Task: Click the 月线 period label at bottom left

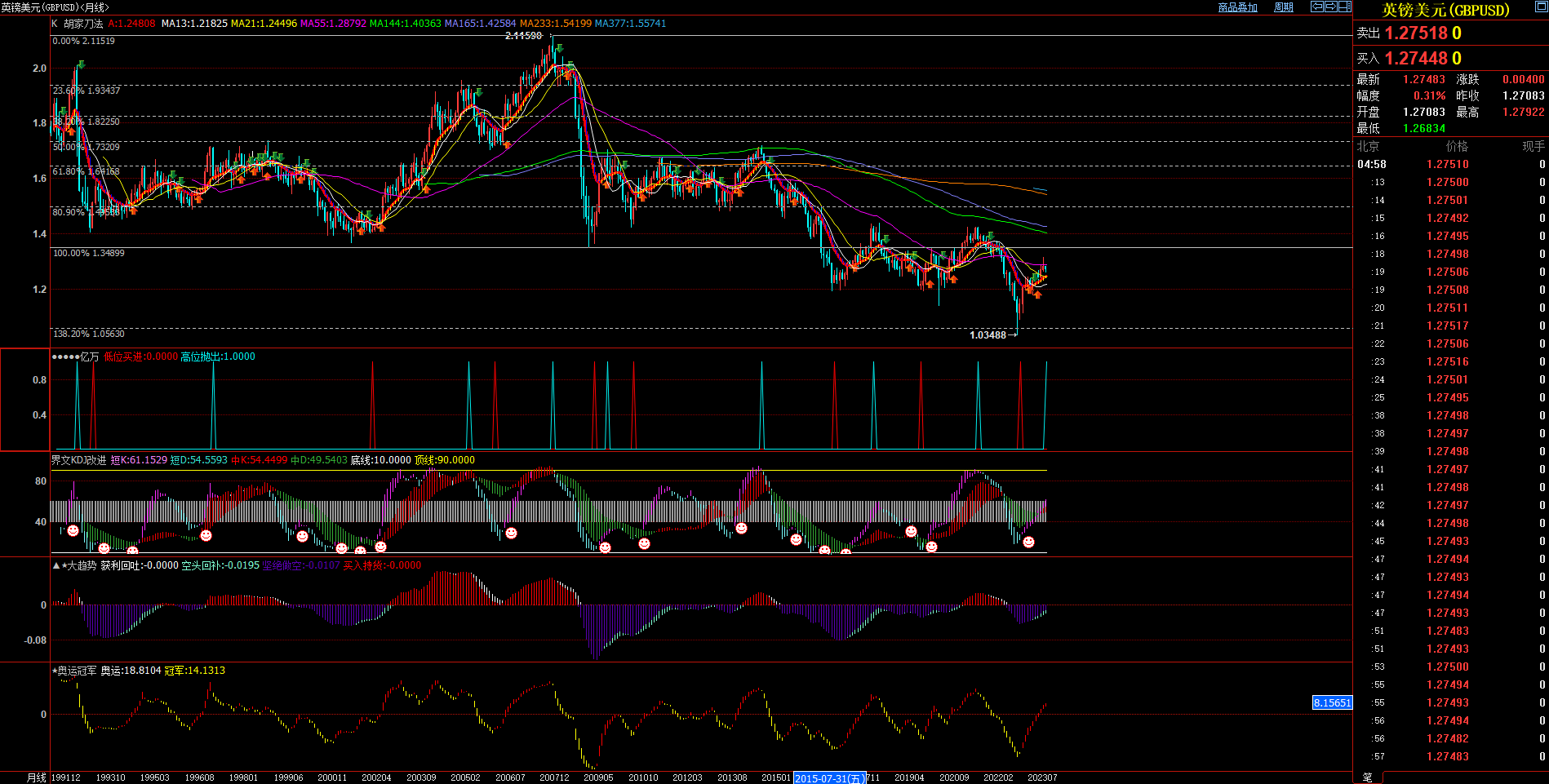Action: tap(37, 777)
